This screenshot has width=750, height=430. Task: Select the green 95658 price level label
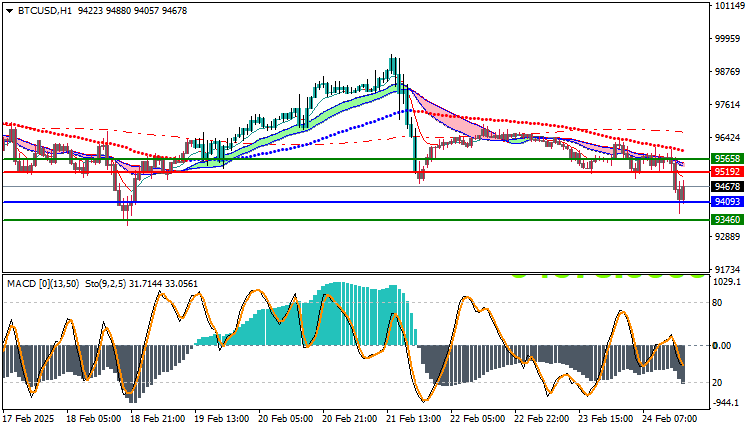coord(727,158)
